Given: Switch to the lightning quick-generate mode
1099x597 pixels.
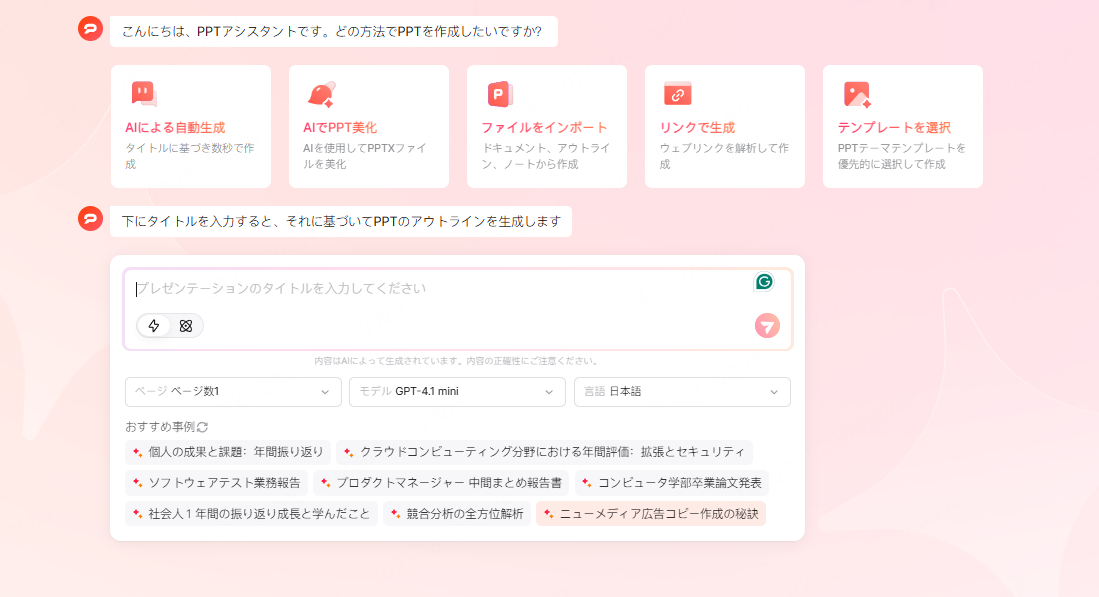Looking at the screenshot, I should click(x=153, y=325).
